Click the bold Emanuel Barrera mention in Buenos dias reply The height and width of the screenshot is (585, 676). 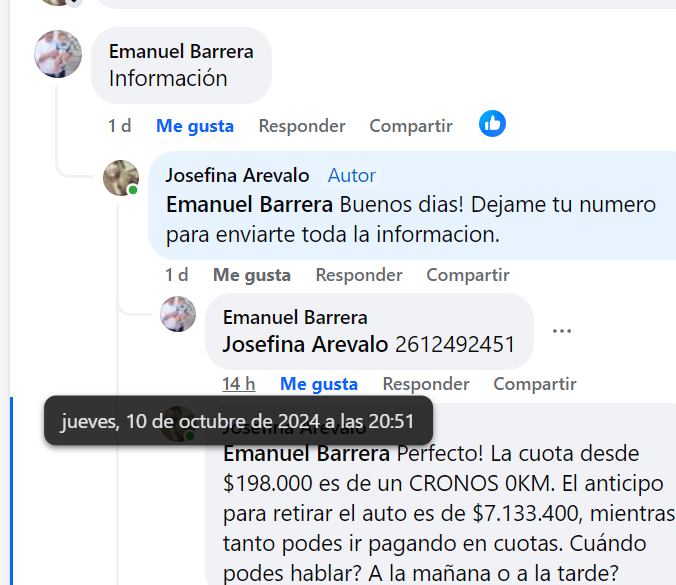(249, 204)
